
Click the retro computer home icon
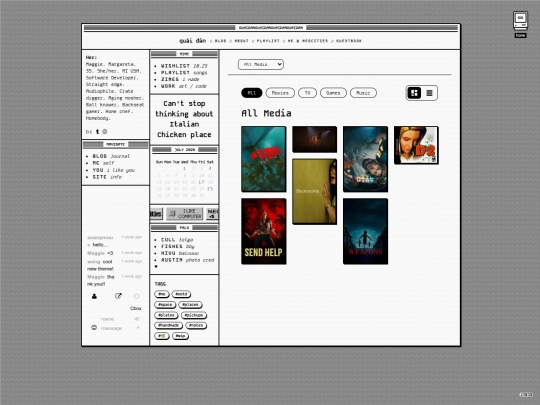pyautogui.click(x=520, y=21)
